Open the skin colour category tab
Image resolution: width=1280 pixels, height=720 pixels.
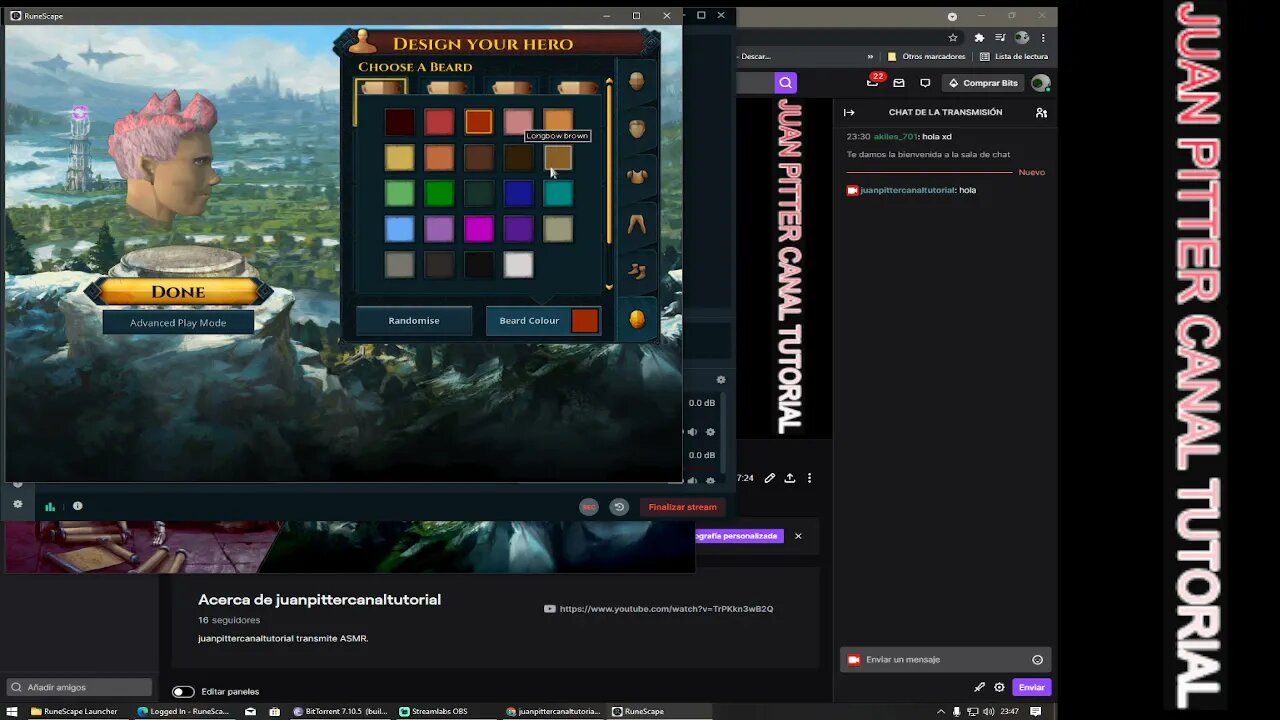coord(637,319)
